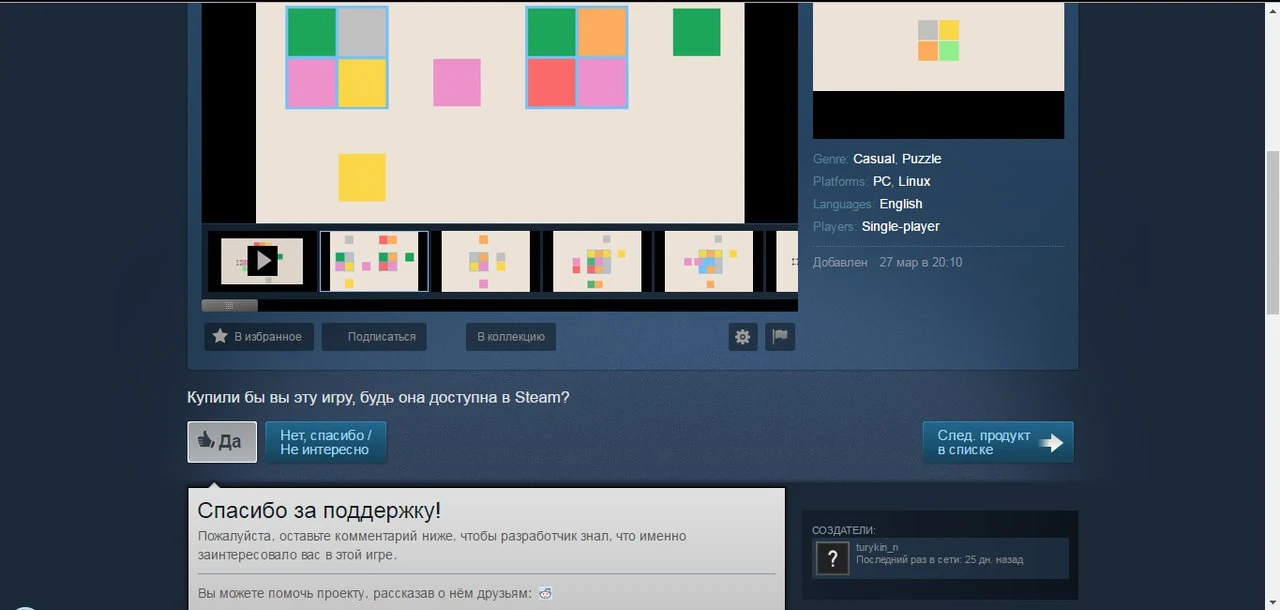Open the turykin_n creator profile name
The width and height of the screenshot is (1280, 610).
coord(877,547)
